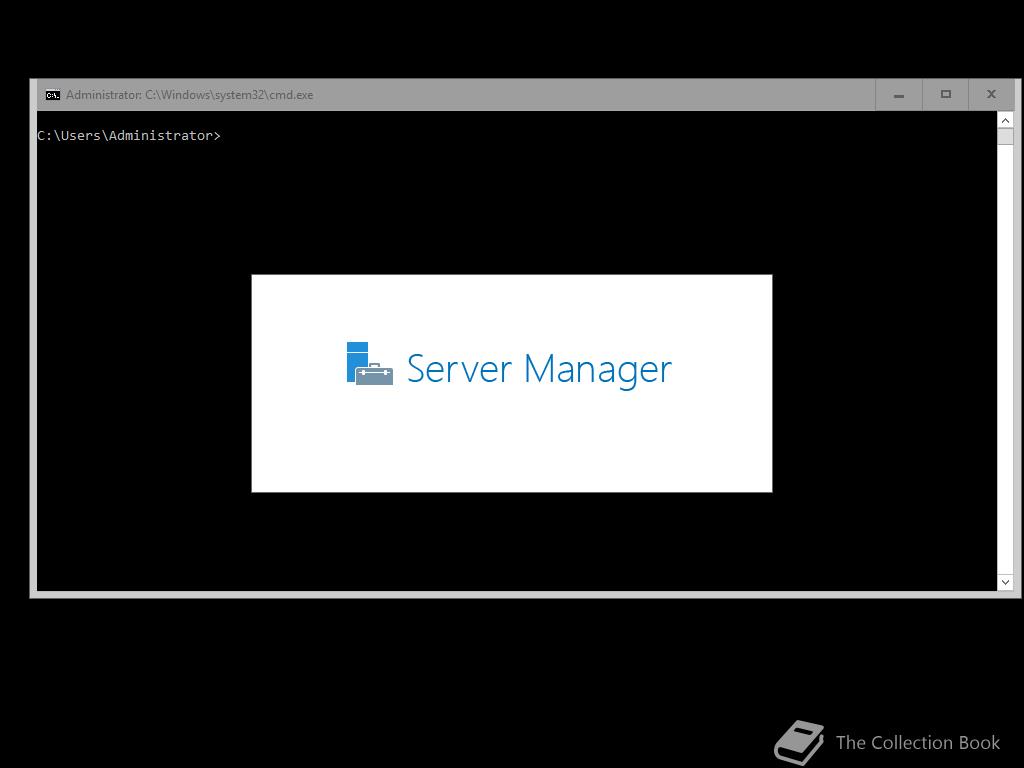Close the Administrator cmd.exe window

click(x=991, y=95)
